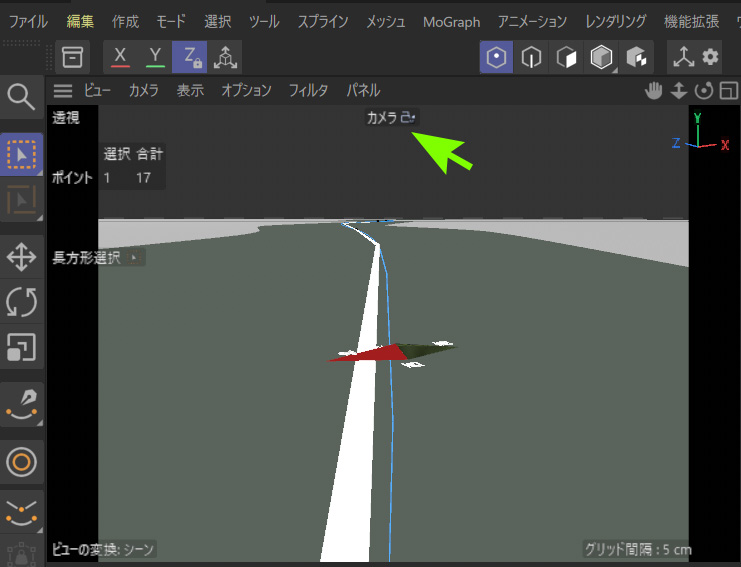This screenshot has height=567, width=741.
Task: Click the viewport orbit rotate icon
Action: [x=704, y=91]
